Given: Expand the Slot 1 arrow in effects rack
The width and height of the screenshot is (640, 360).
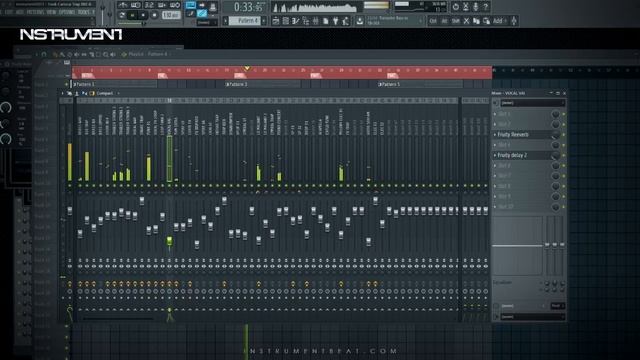Looking at the screenshot, I should click(495, 114).
